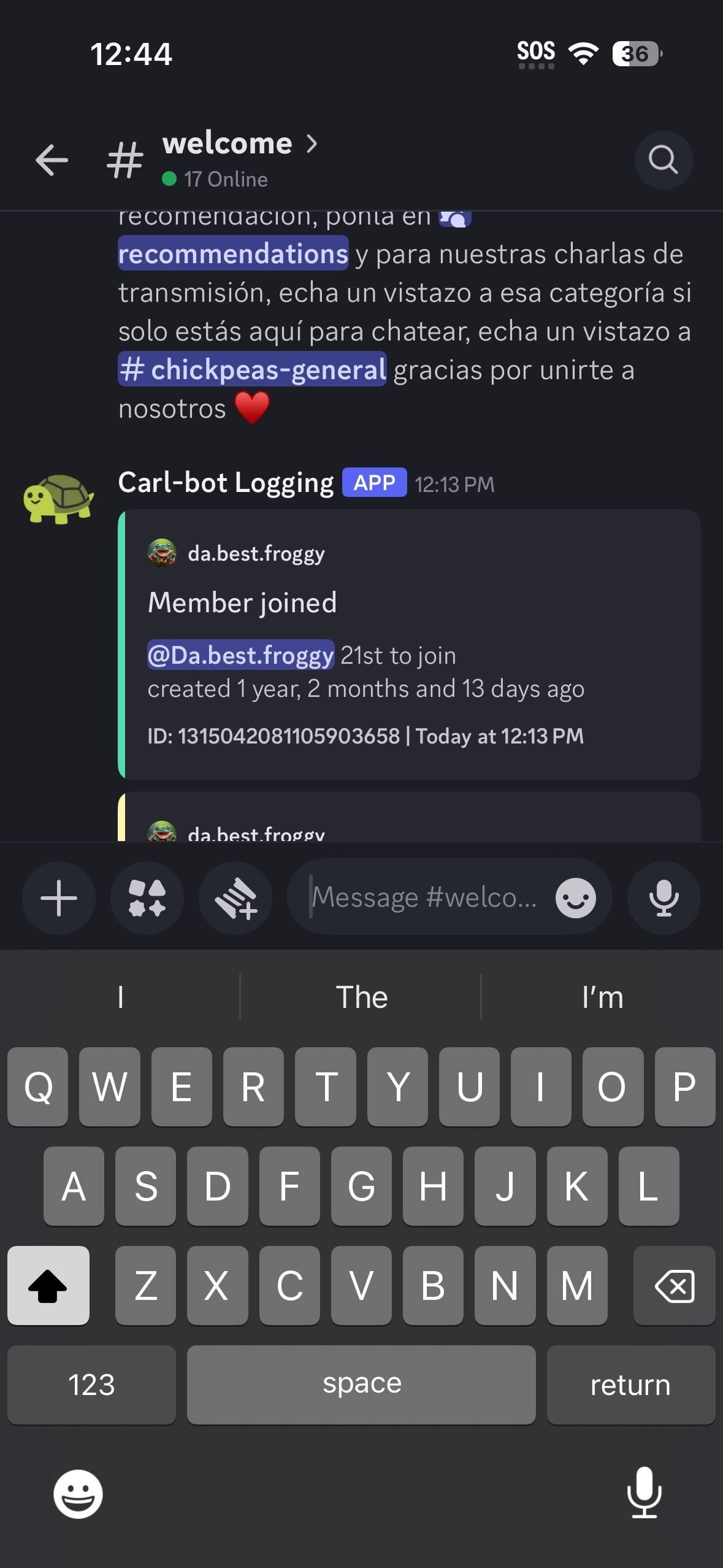This screenshot has width=723, height=1568.
Task: Open the attachment picker with the plus icon
Action: (58, 897)
